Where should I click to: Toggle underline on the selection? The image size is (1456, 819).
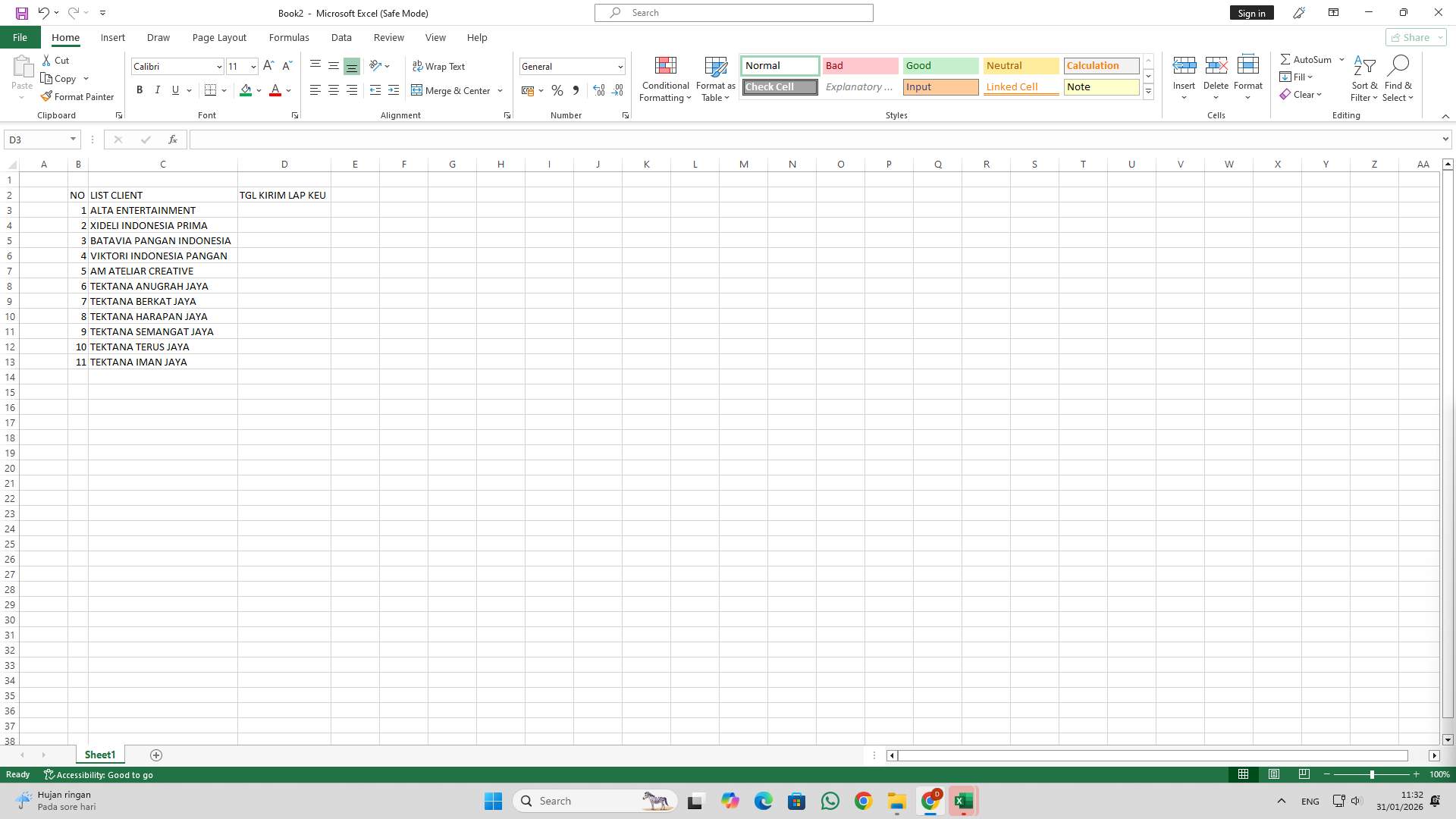coord(174,89)
